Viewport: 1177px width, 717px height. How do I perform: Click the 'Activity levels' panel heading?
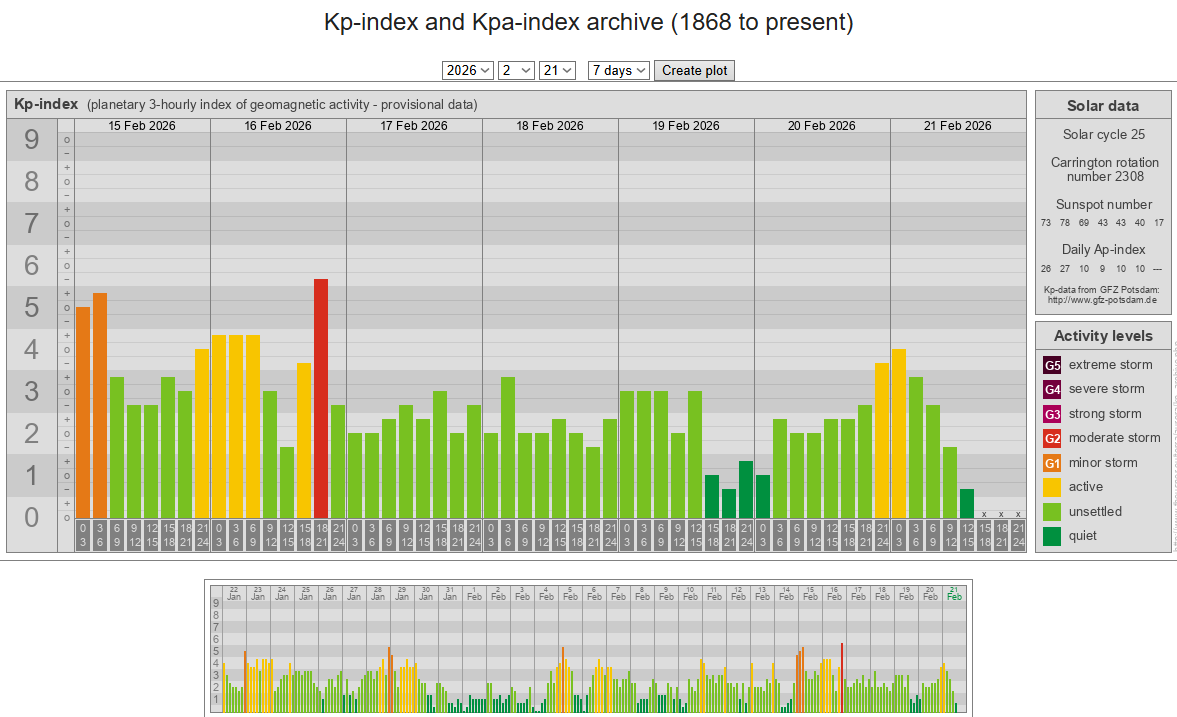(1102, 336)
